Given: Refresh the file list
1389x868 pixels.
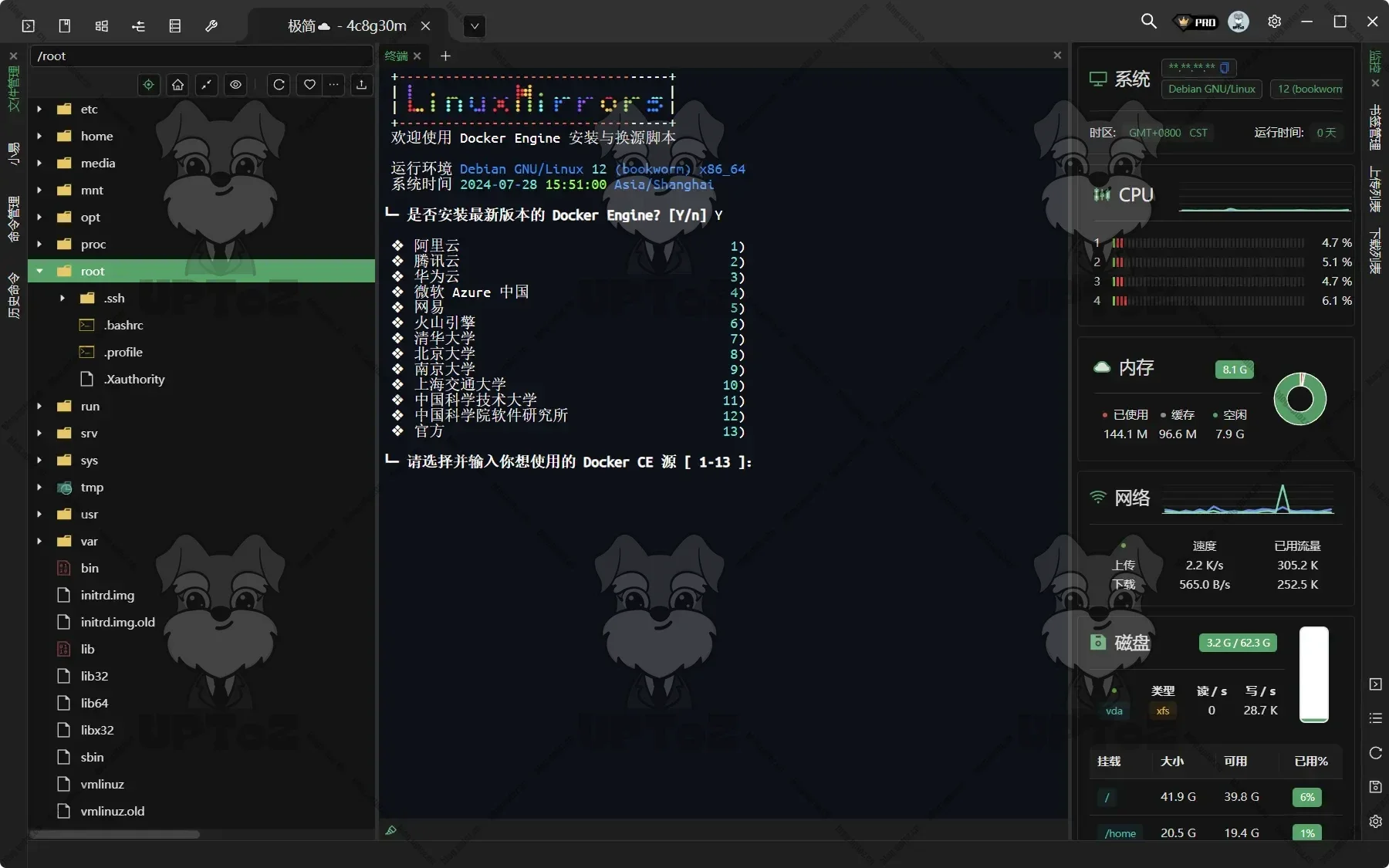Looking at the screenshot, I should tap(279, 85).
